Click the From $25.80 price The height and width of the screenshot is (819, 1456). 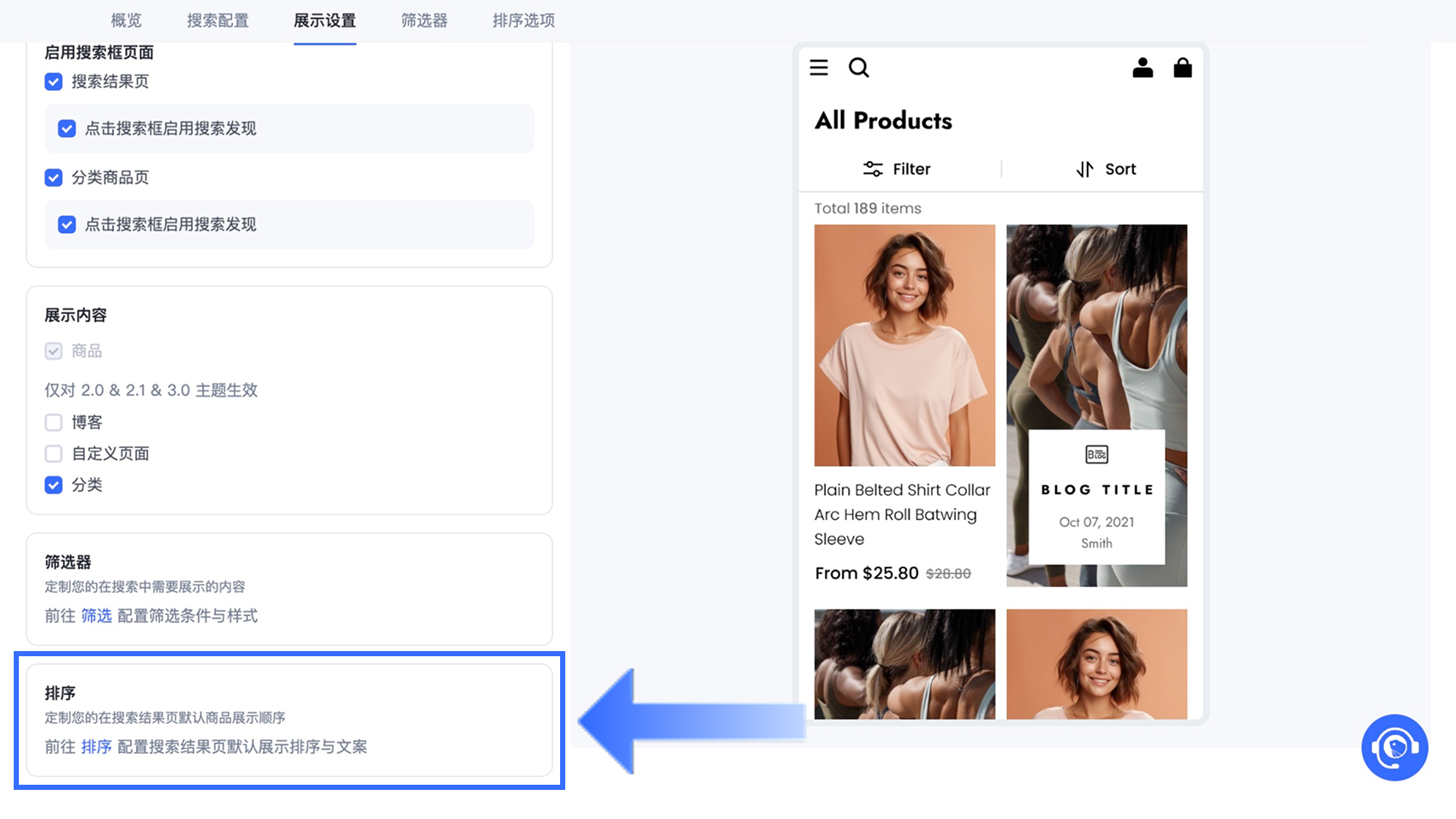867,573
